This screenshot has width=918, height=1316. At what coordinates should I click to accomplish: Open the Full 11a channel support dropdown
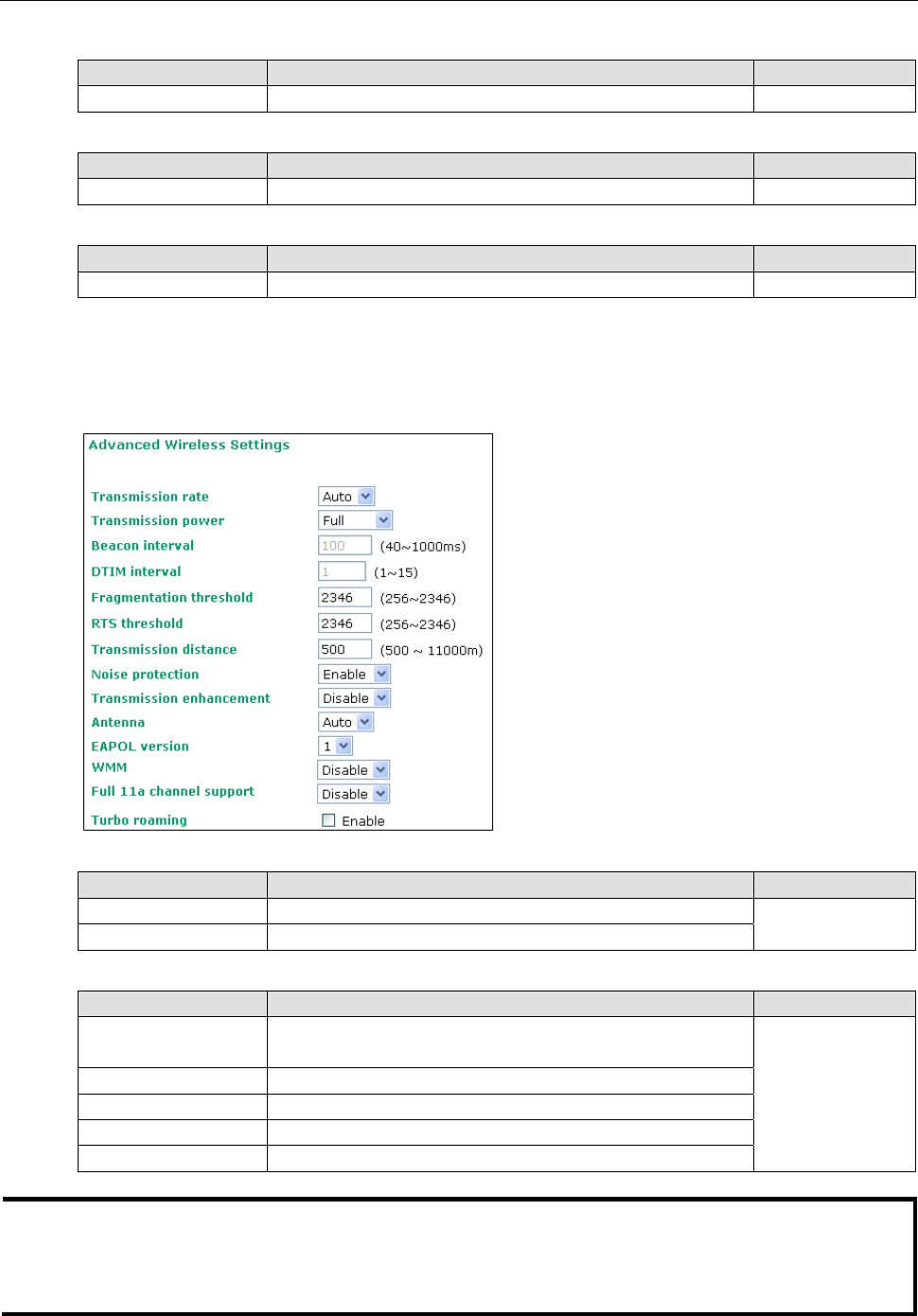354,794
